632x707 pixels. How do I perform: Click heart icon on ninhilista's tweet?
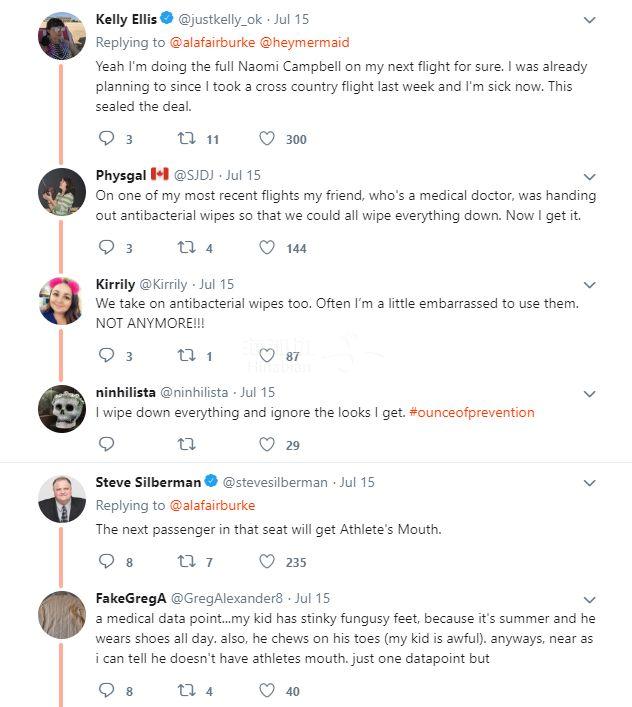(x=267, y=443)
